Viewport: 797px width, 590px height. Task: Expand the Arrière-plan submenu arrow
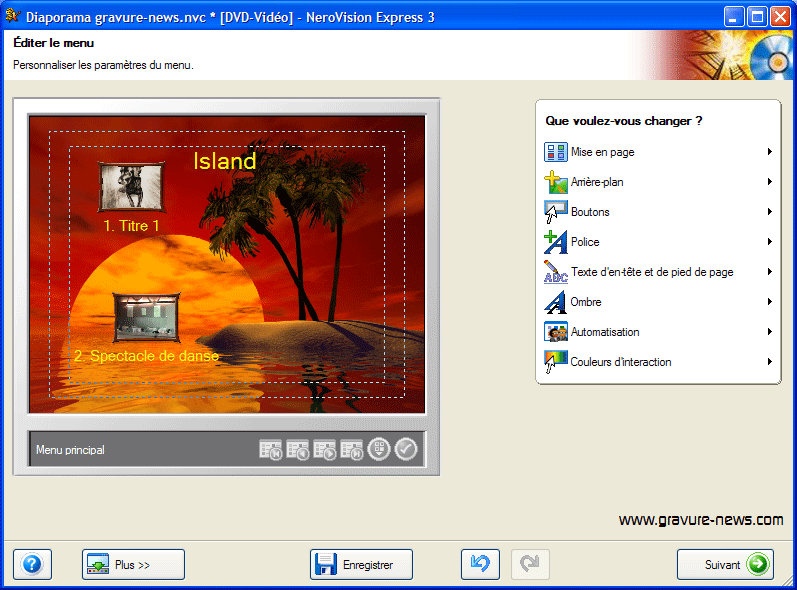click(770, 181)
